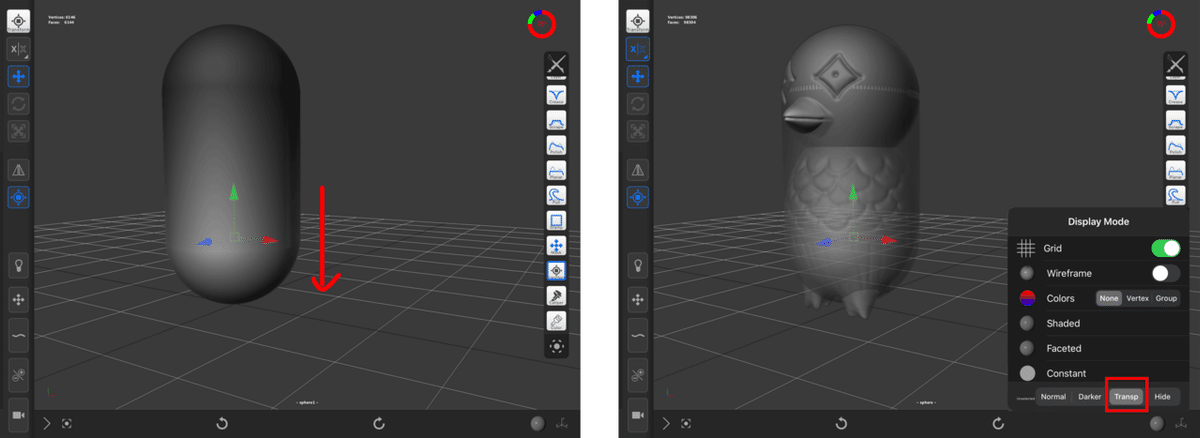This screenshot has width=1200, height=438.
Task: Choose Darker unselected display
Action: [x=1089, y=397]
